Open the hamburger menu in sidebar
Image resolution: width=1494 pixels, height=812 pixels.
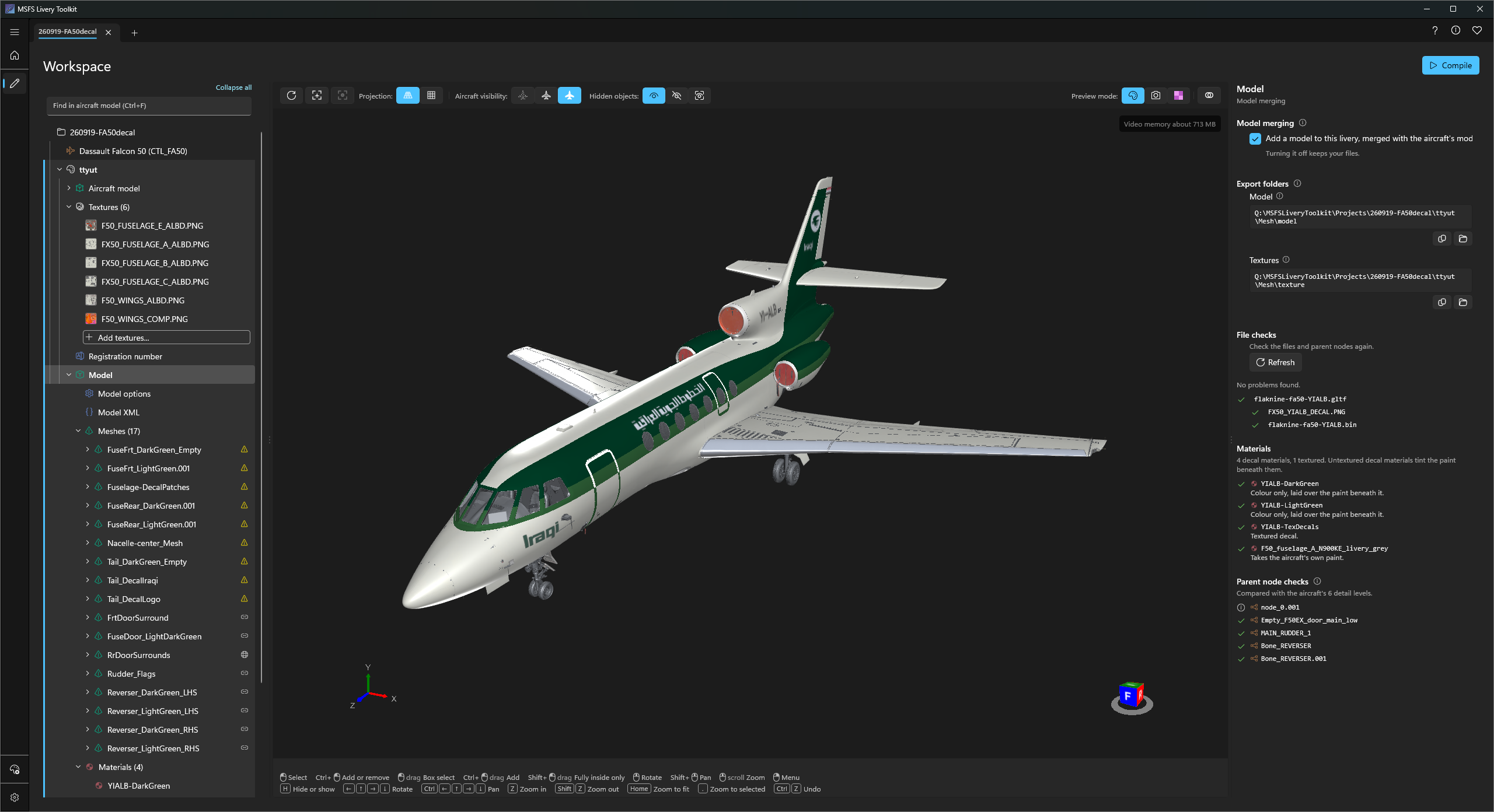tap(15, 33)
